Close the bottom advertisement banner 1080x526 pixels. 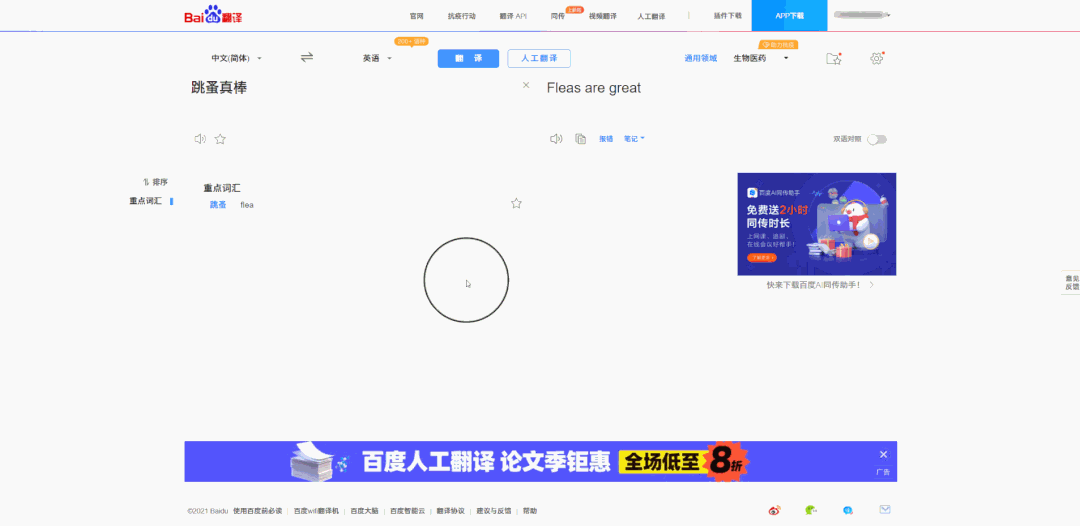pos(884,454)
